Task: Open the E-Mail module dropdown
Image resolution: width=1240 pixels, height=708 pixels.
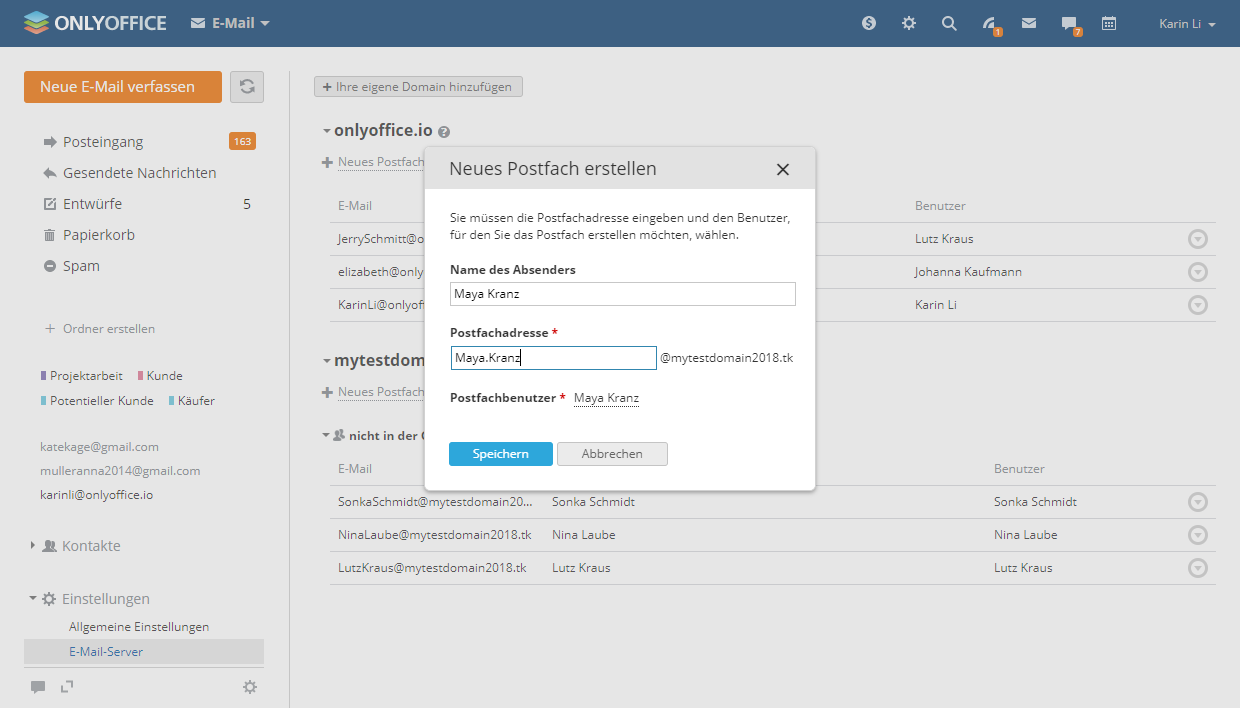Action: 231,23
